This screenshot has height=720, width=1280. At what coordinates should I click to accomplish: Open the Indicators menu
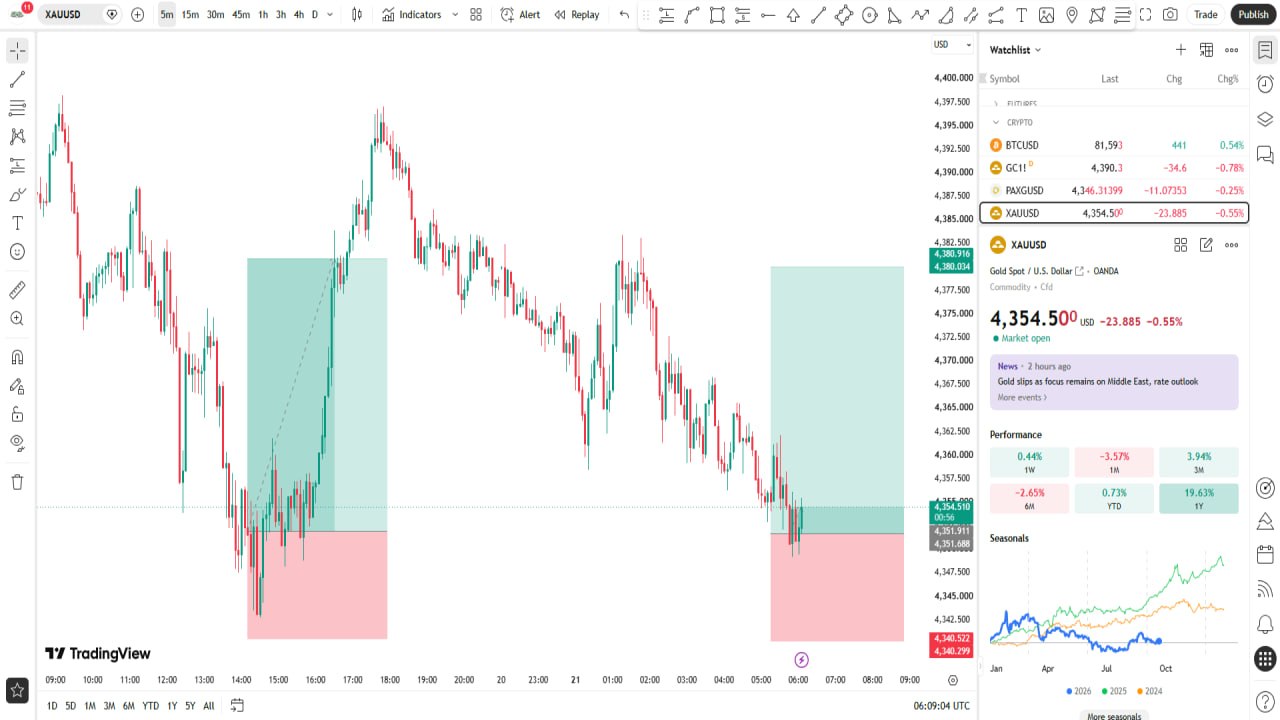pos(412,15)
